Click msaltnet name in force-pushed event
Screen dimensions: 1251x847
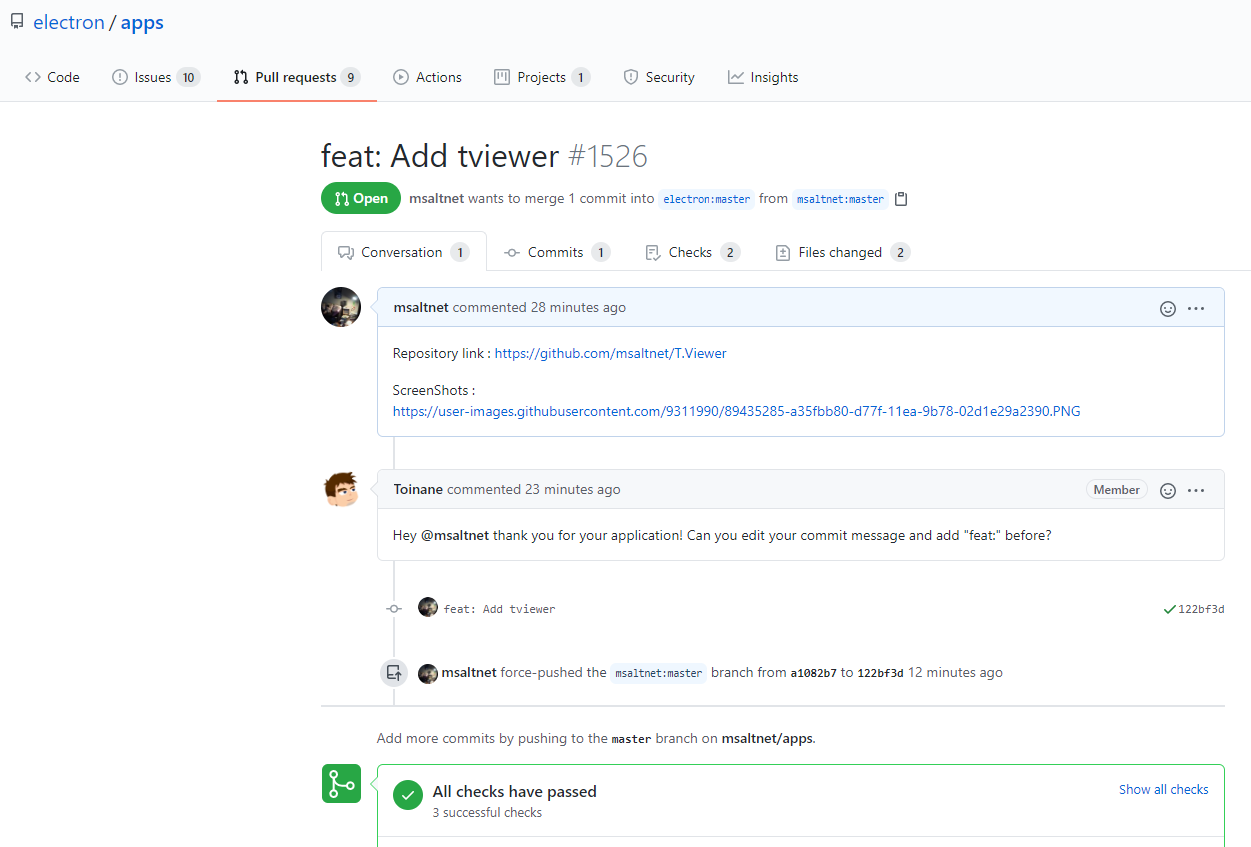coord(469,672)
